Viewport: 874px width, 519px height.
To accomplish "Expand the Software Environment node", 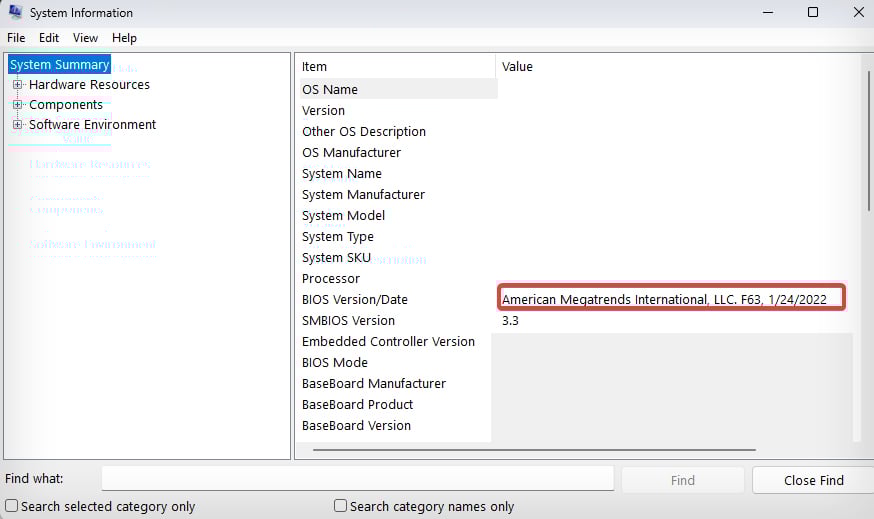I will pyautogui.click(x=17, y=125).
